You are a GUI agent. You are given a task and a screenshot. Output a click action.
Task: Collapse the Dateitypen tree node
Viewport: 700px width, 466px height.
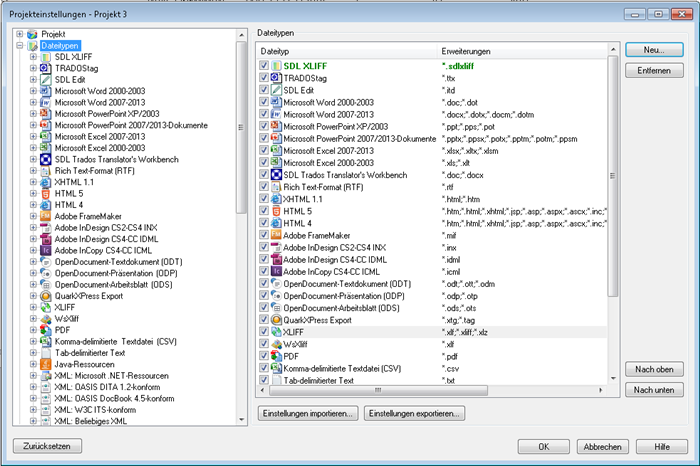pos(20,46)
